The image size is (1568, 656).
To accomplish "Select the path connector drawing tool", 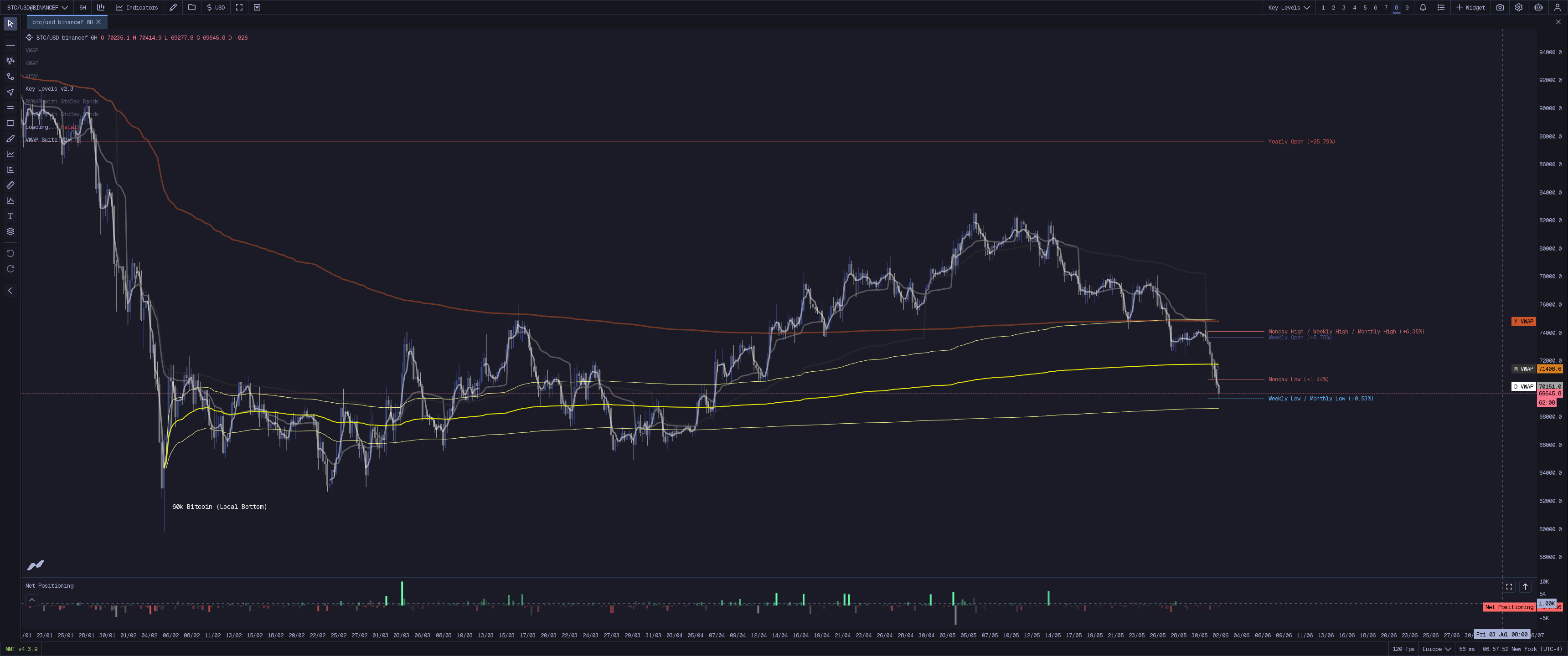I will [x=10, y=77].
